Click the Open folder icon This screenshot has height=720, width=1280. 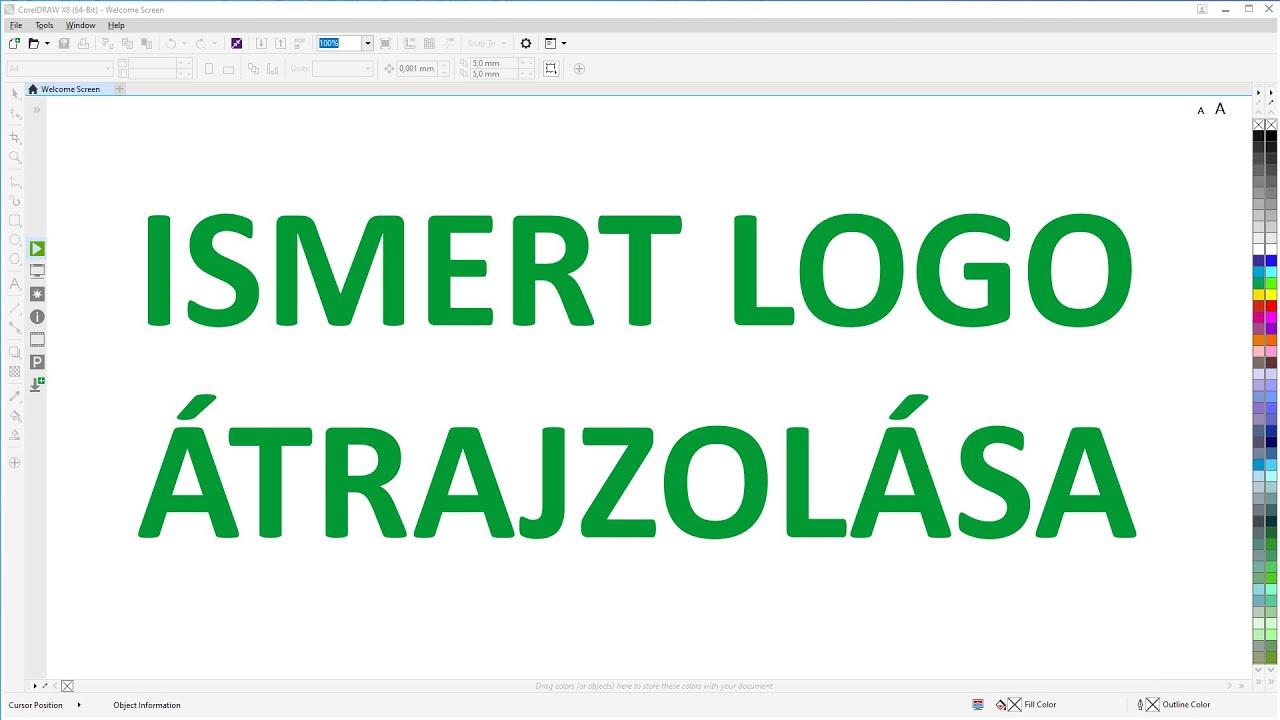(x=33, y=44)
